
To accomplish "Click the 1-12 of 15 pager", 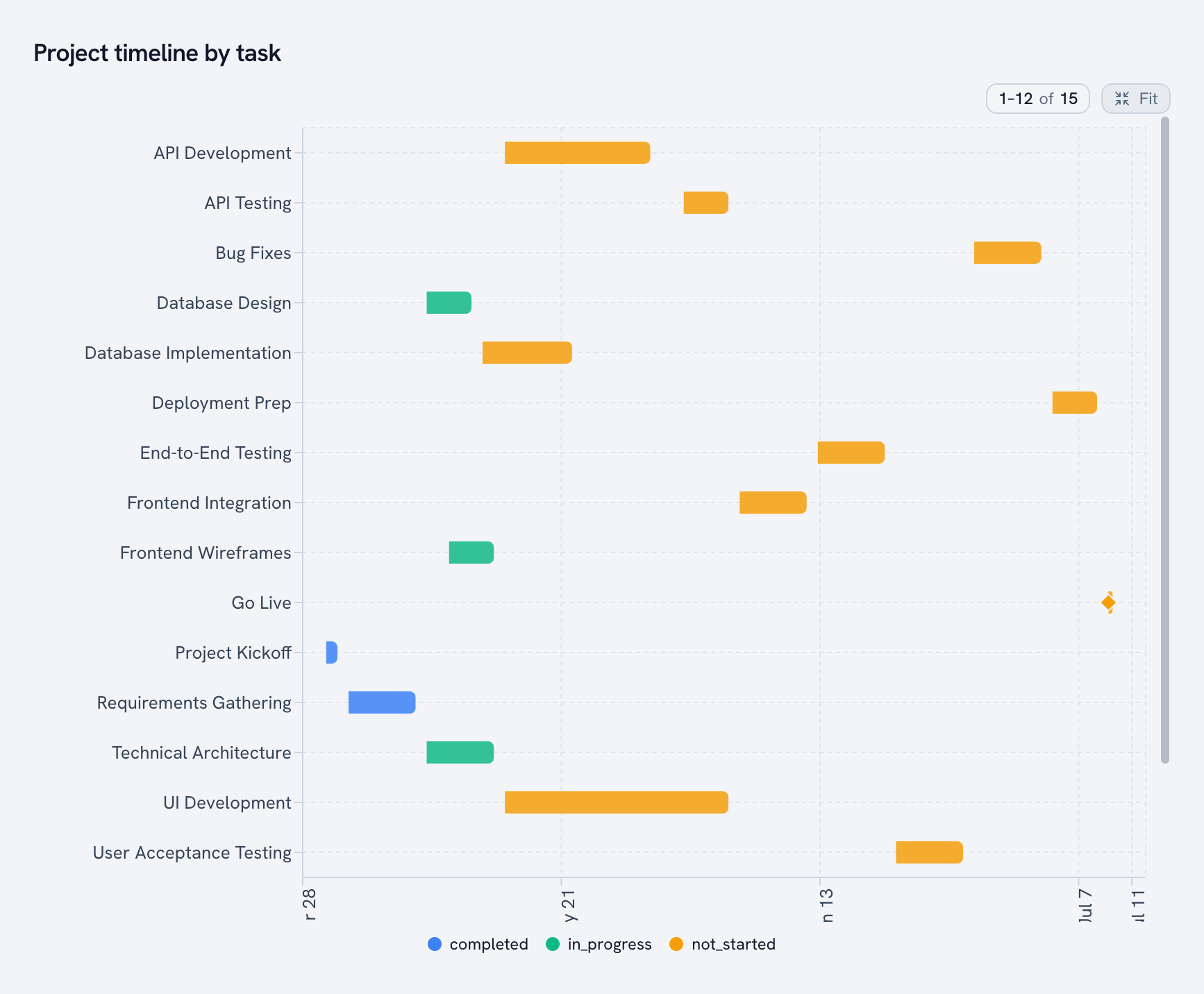I will tap(1038, 99).
